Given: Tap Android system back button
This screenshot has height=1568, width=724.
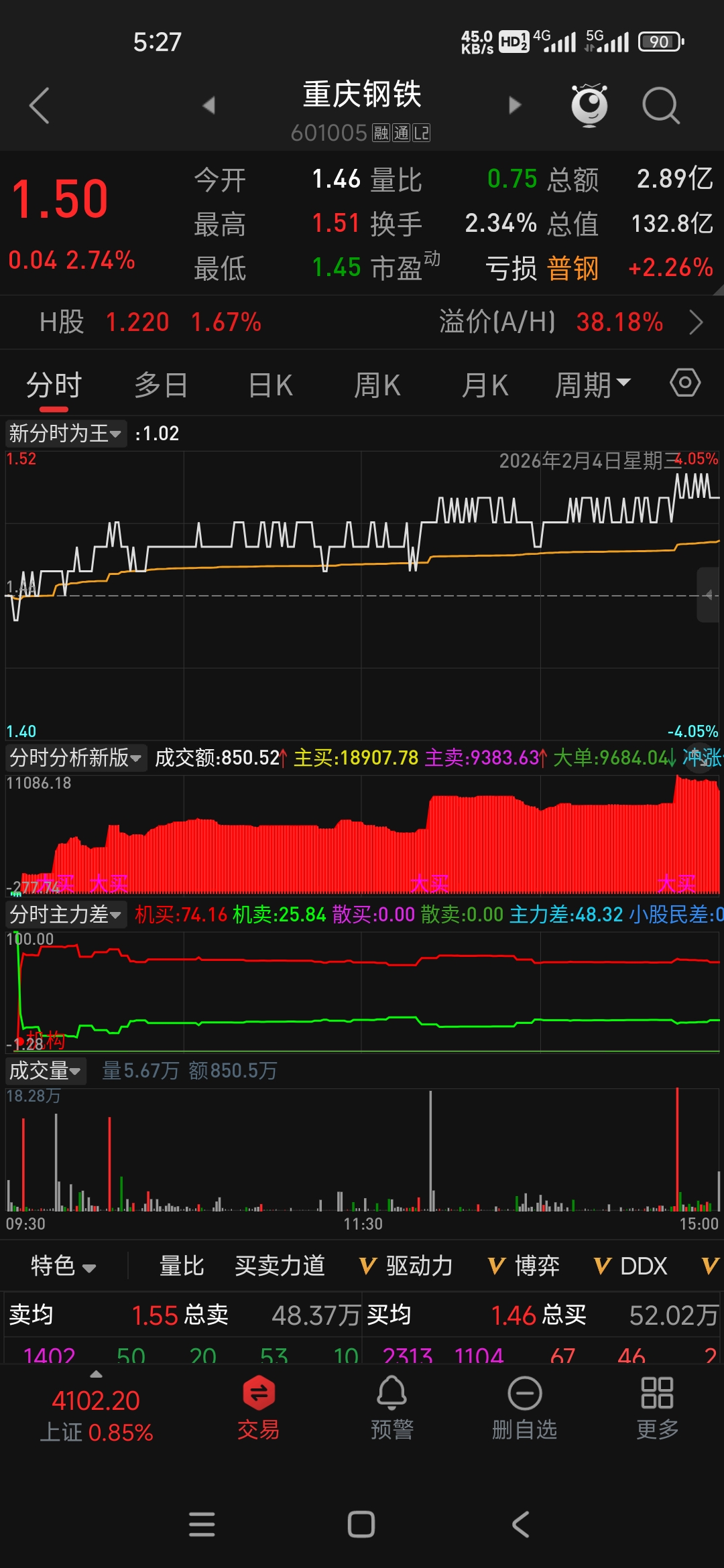Looking at the screenshot, I should [521, 1524].
